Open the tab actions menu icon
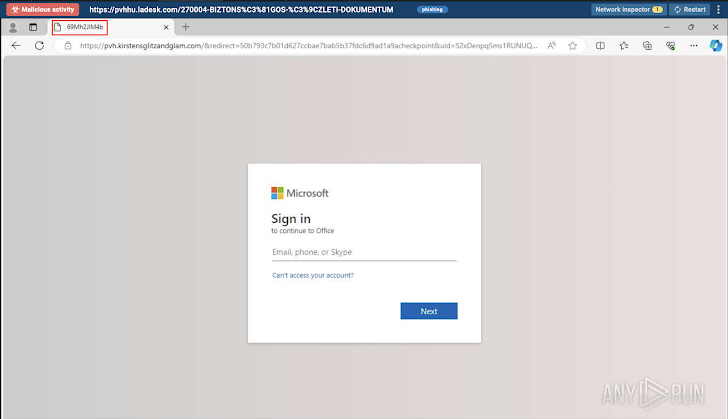This screenshot has width=728, height=419. click(33, 27)
